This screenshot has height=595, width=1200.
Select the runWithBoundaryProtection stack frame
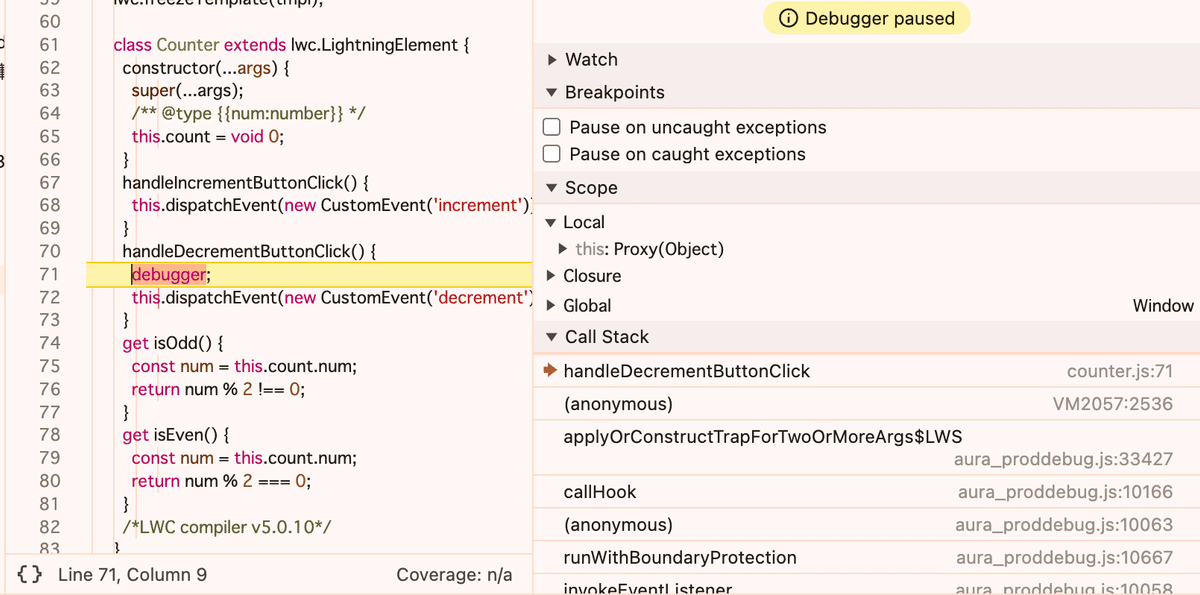[680, 558]
